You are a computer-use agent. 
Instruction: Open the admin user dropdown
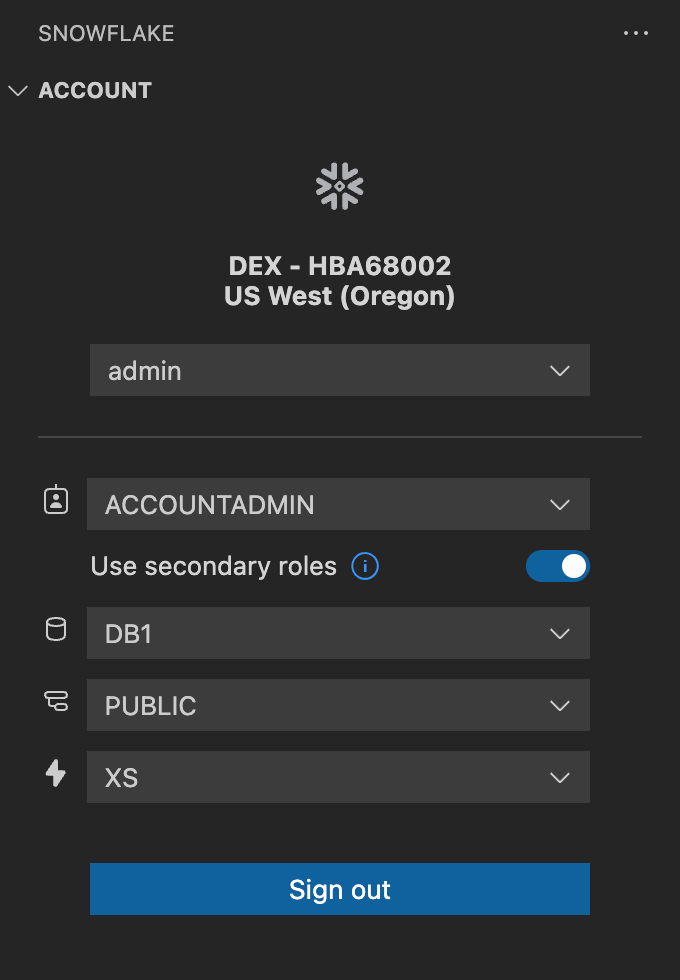click(x=339, y=370)
